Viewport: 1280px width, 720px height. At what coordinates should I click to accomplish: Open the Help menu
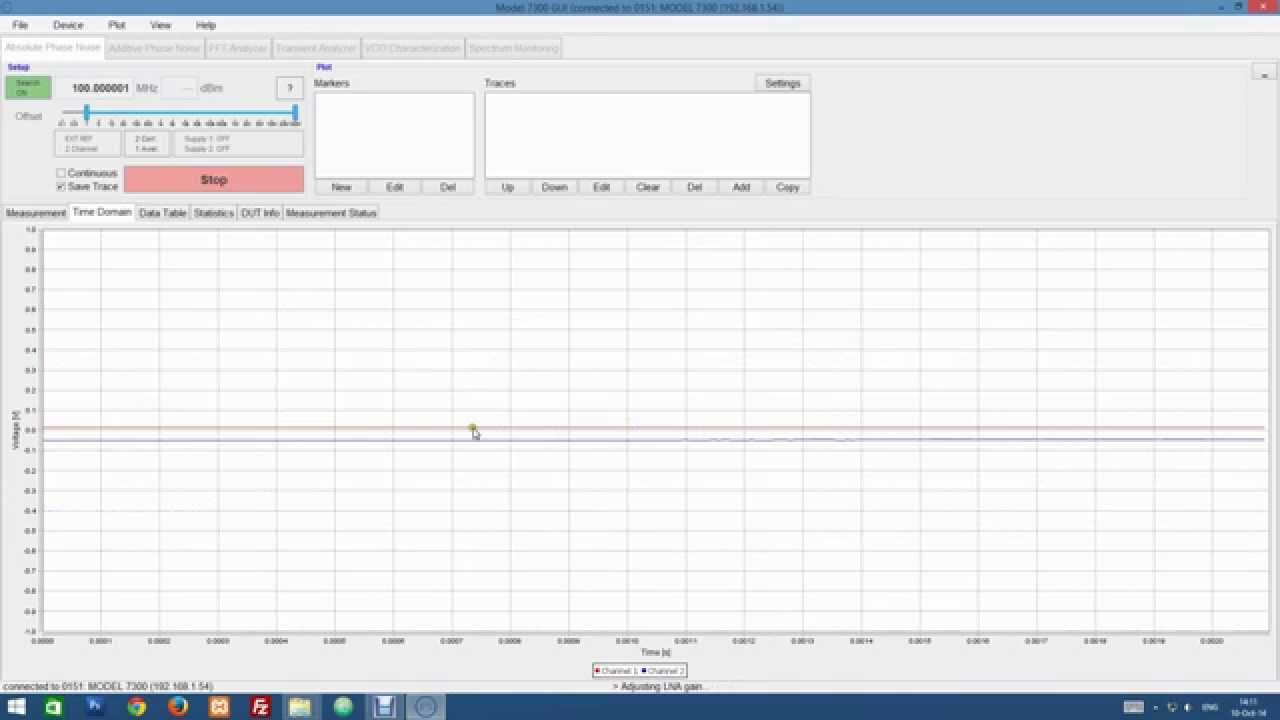(206, 25)
